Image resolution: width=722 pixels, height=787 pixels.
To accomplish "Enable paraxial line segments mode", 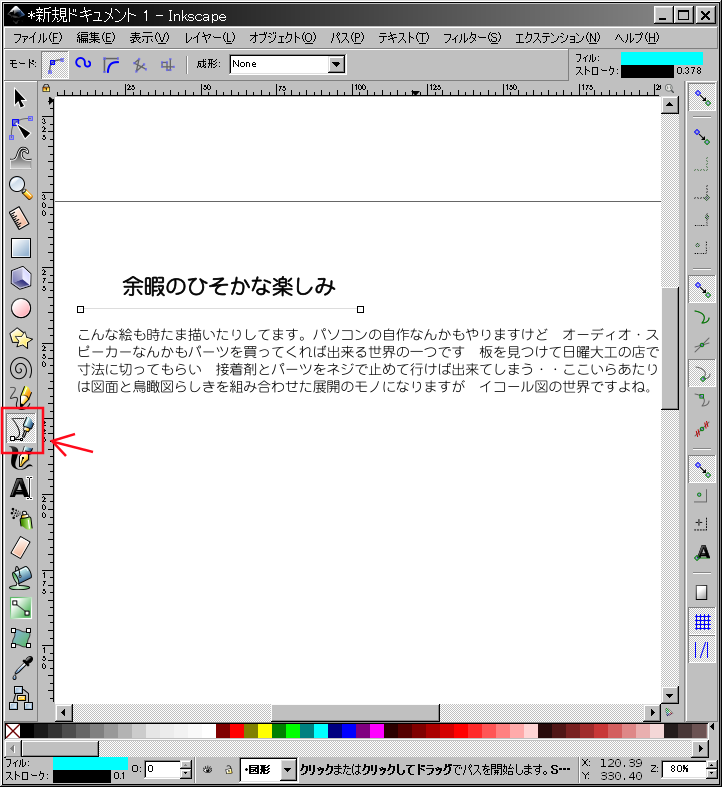I will pyautogui.click(x=168, y=65).
